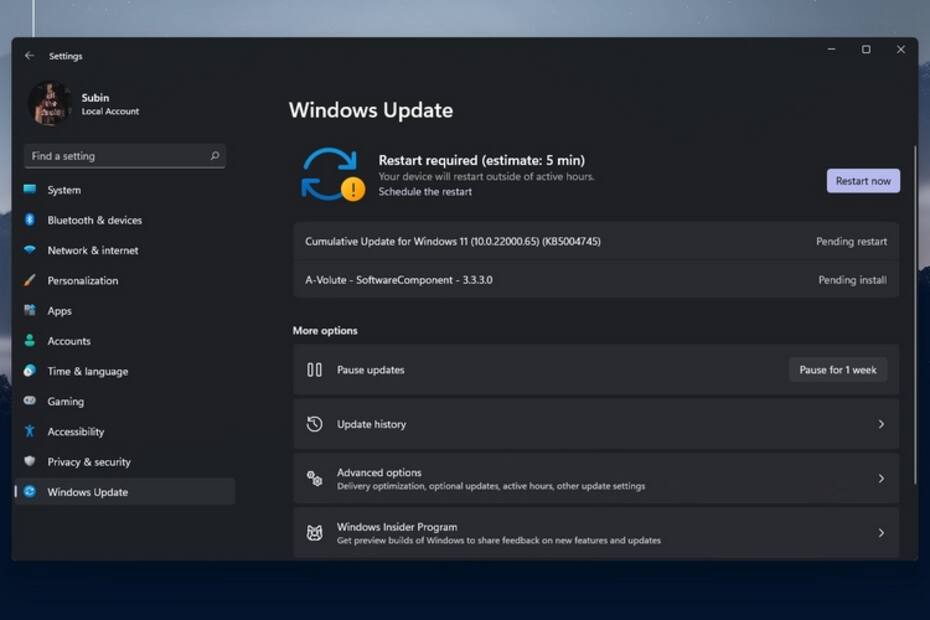Click the Windows Insider Program cat icon
The height and width of the screenshot is (620, 930).
(314, 533)
